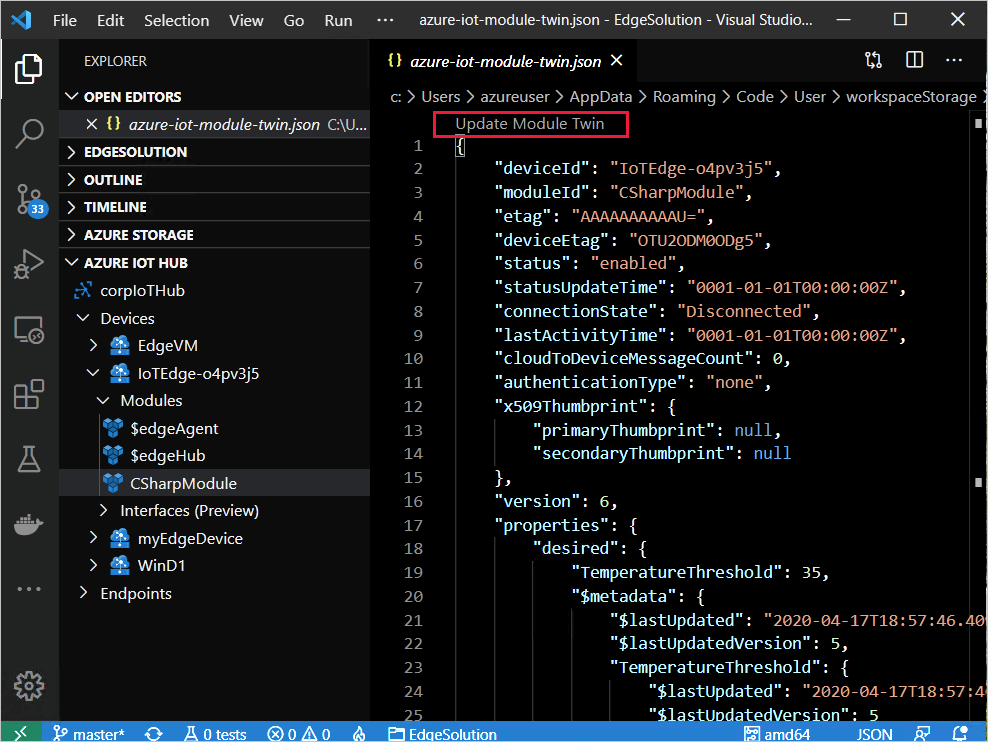This screenshot has width=988, height=742.
Task: Open the Manage gear icon
Action: [x=28, y=686]
